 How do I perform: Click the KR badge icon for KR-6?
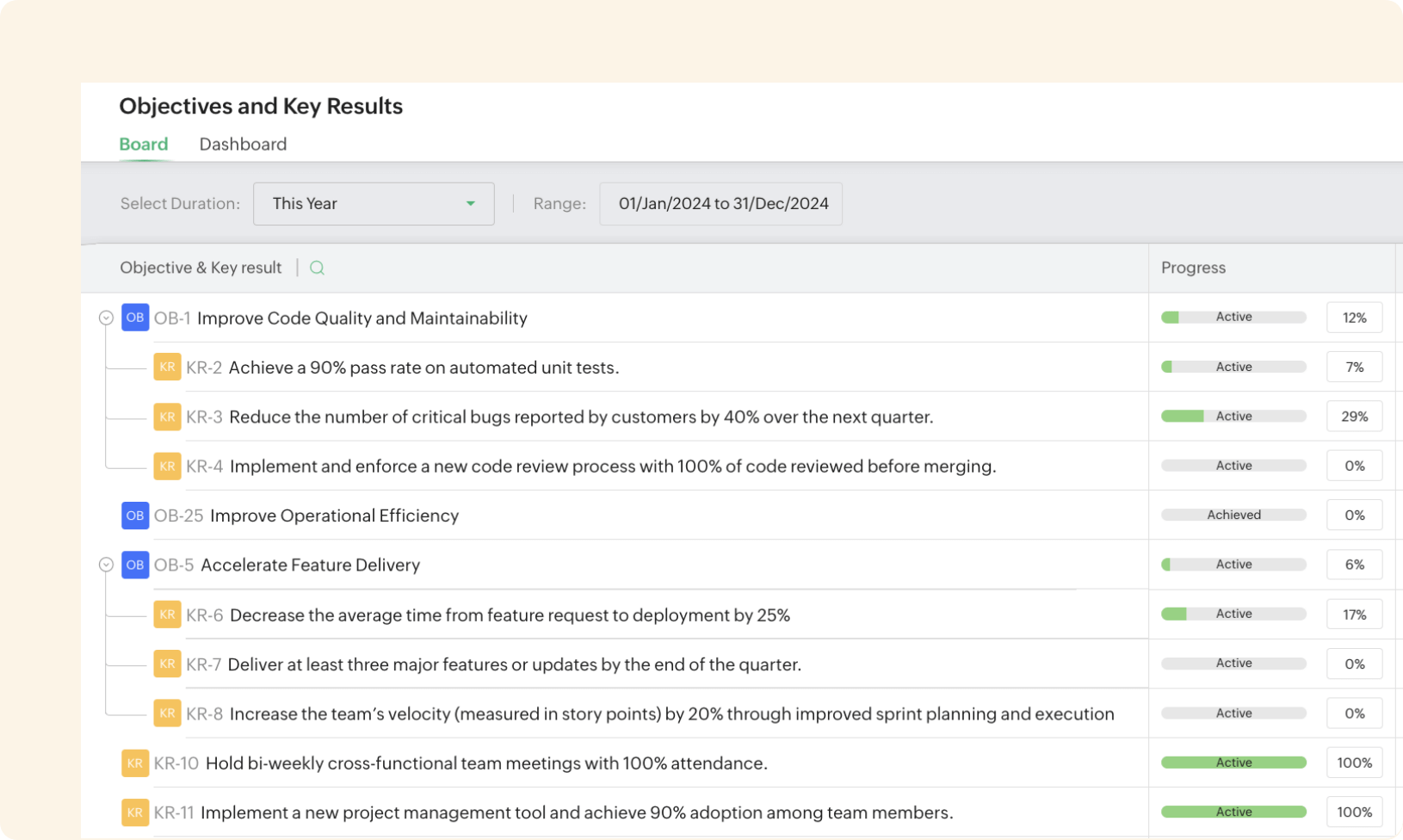click(167, 615)
